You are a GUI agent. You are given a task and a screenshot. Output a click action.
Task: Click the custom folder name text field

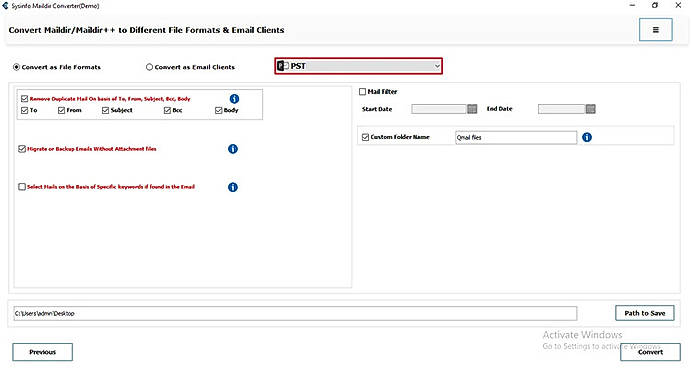(x=516, y=138)
